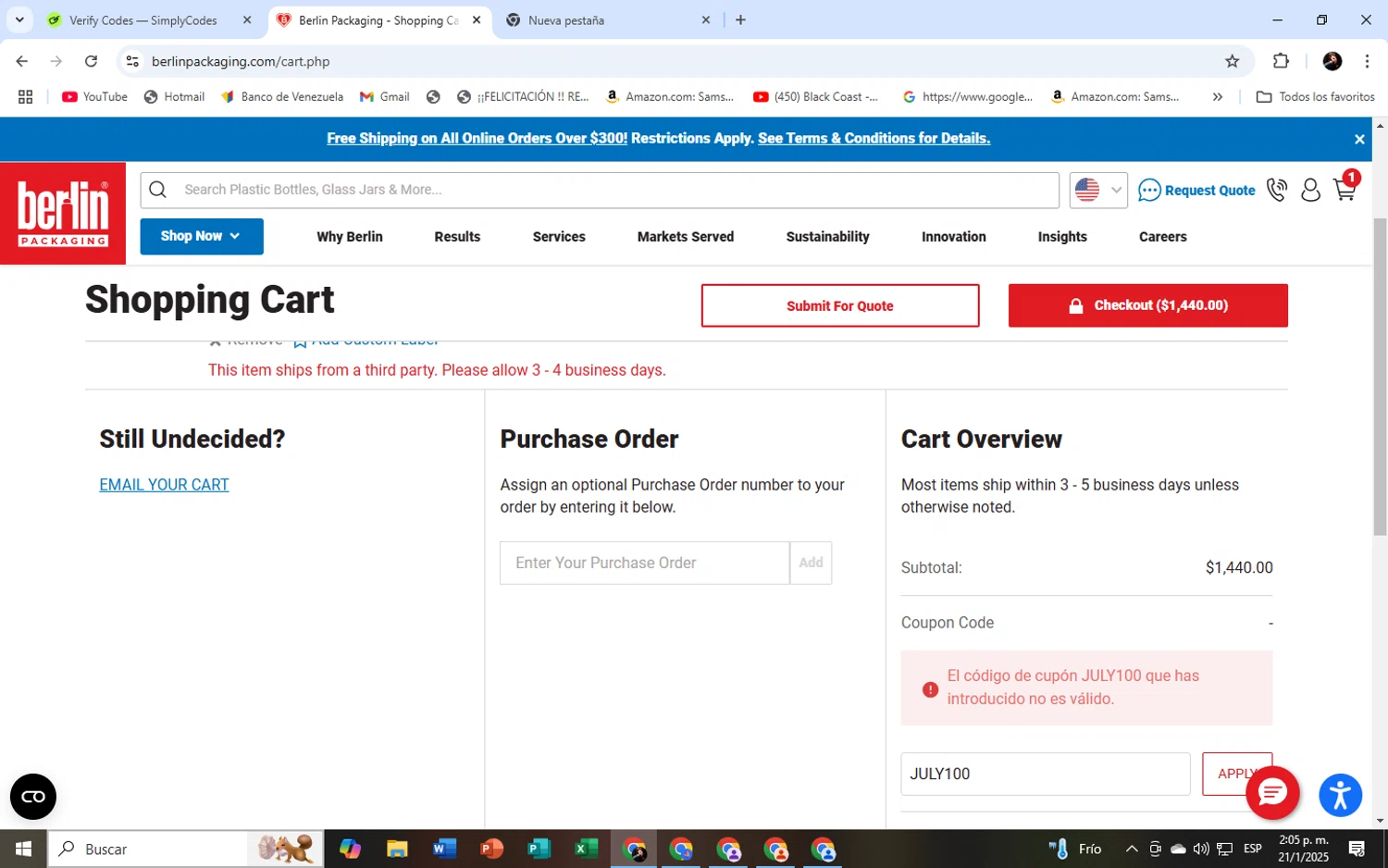Apply the coupon code
Image resolution: width=1388 pixels, height=868 pixels.
(1237, 774)
